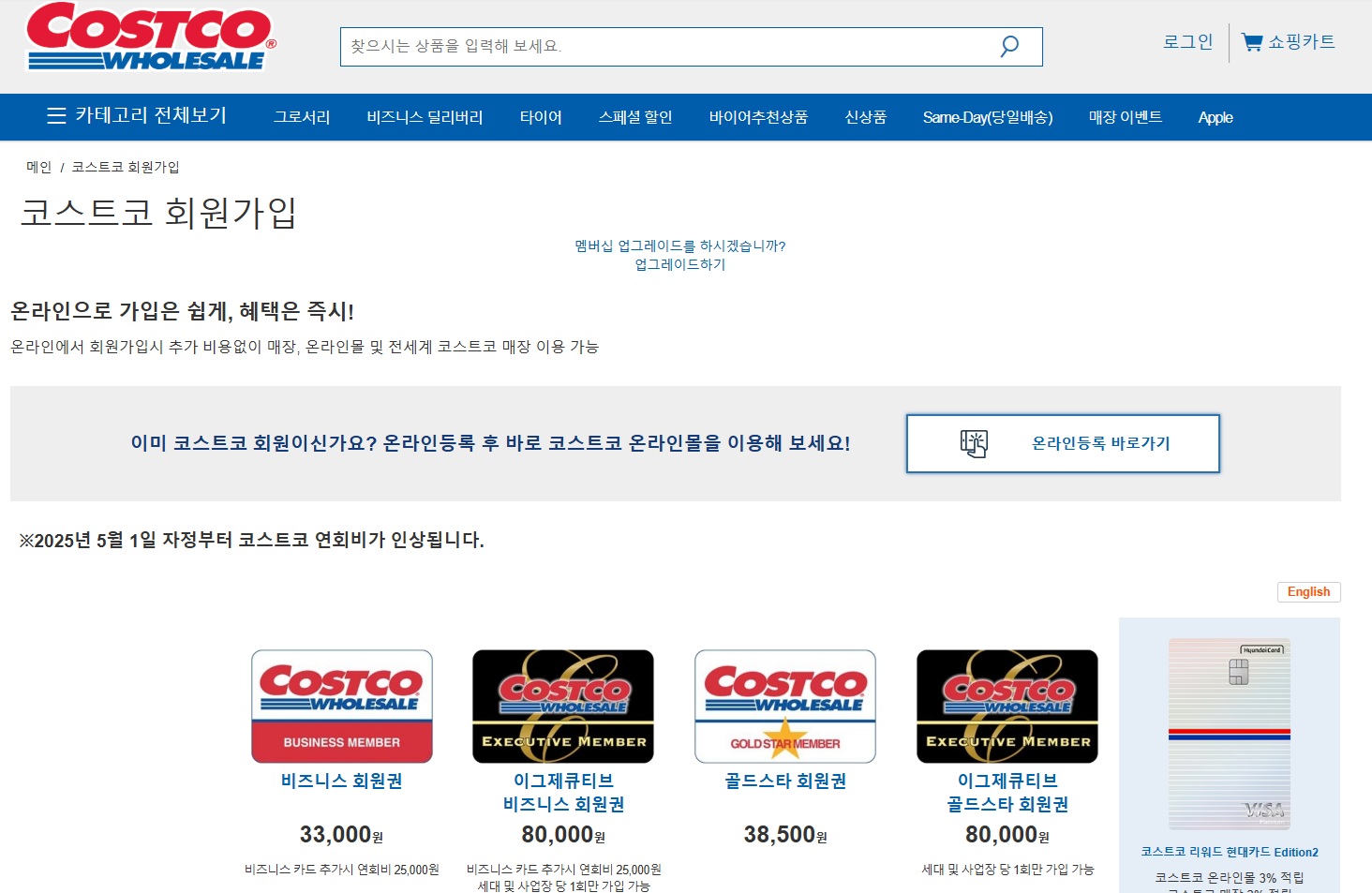Click the Hyundai Costco reward card image

pos(1230,734)
